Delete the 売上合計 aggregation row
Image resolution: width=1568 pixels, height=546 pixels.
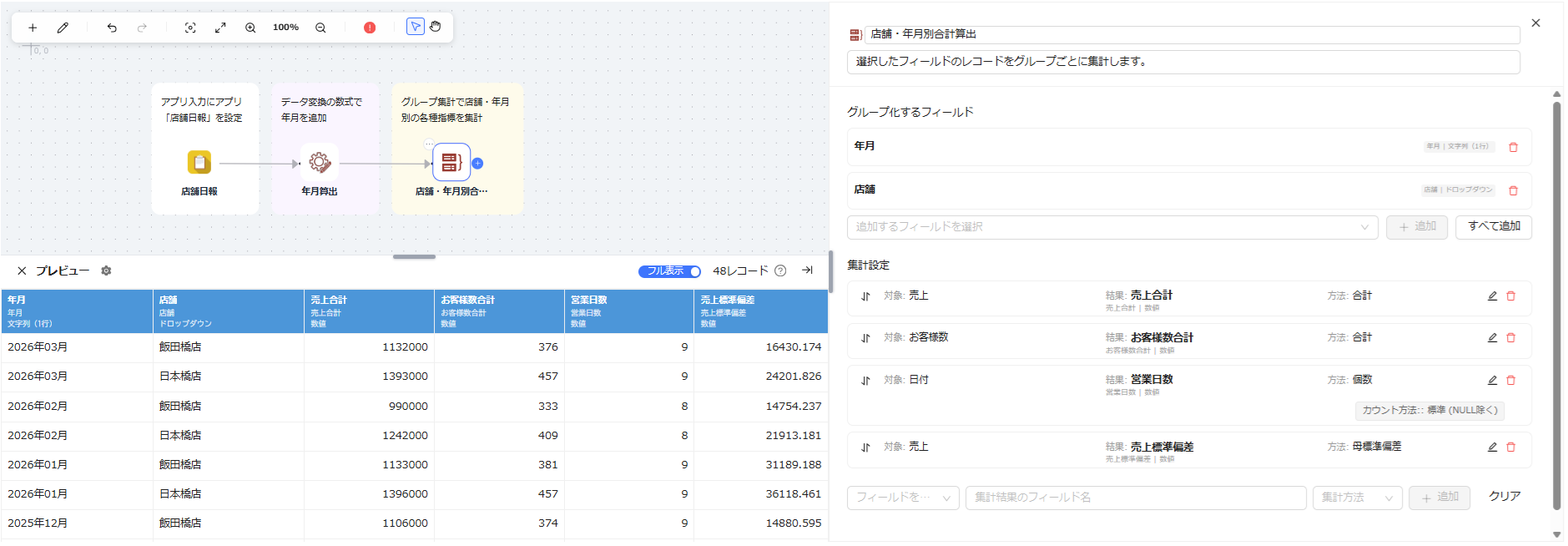pos(1510,296)
